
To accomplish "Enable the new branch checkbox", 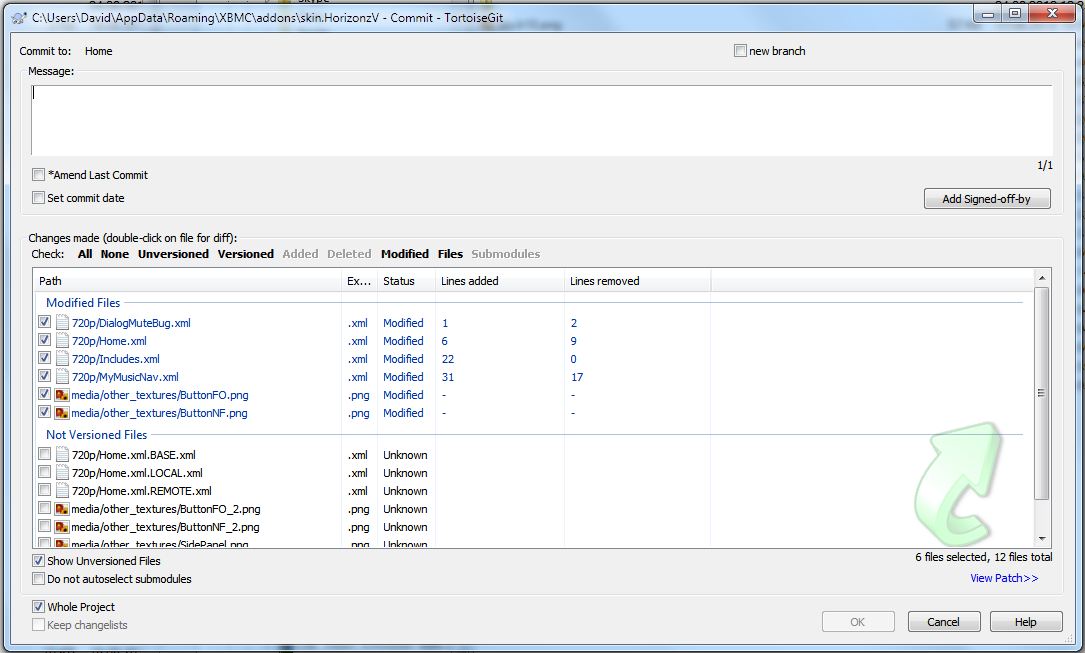I will click(x=740, y=50).
